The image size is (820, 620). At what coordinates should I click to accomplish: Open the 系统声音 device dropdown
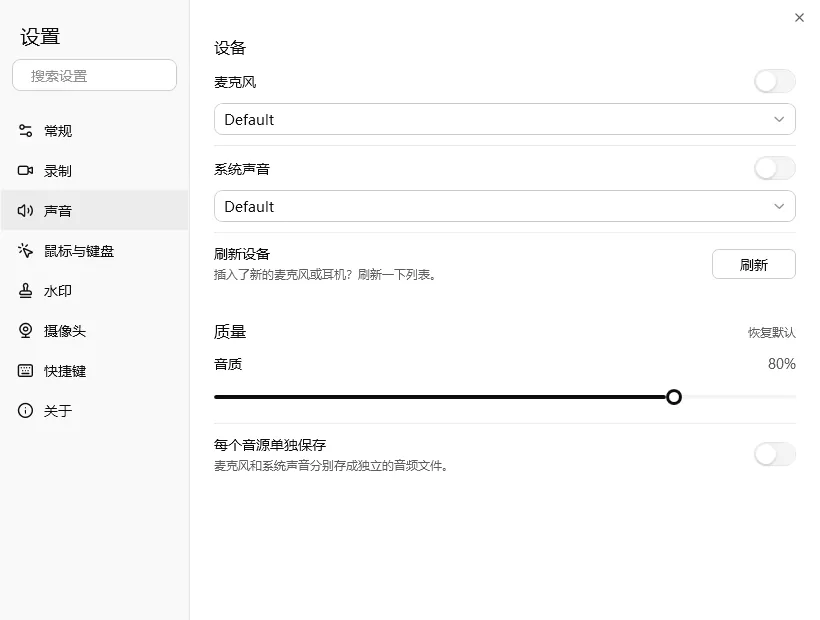pos(505,206)
